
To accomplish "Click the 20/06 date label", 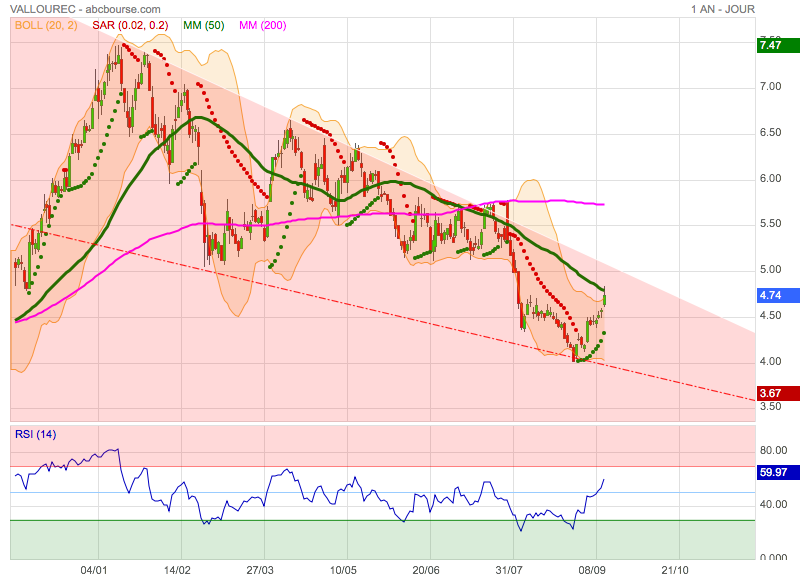I will (x=426, y=570).
